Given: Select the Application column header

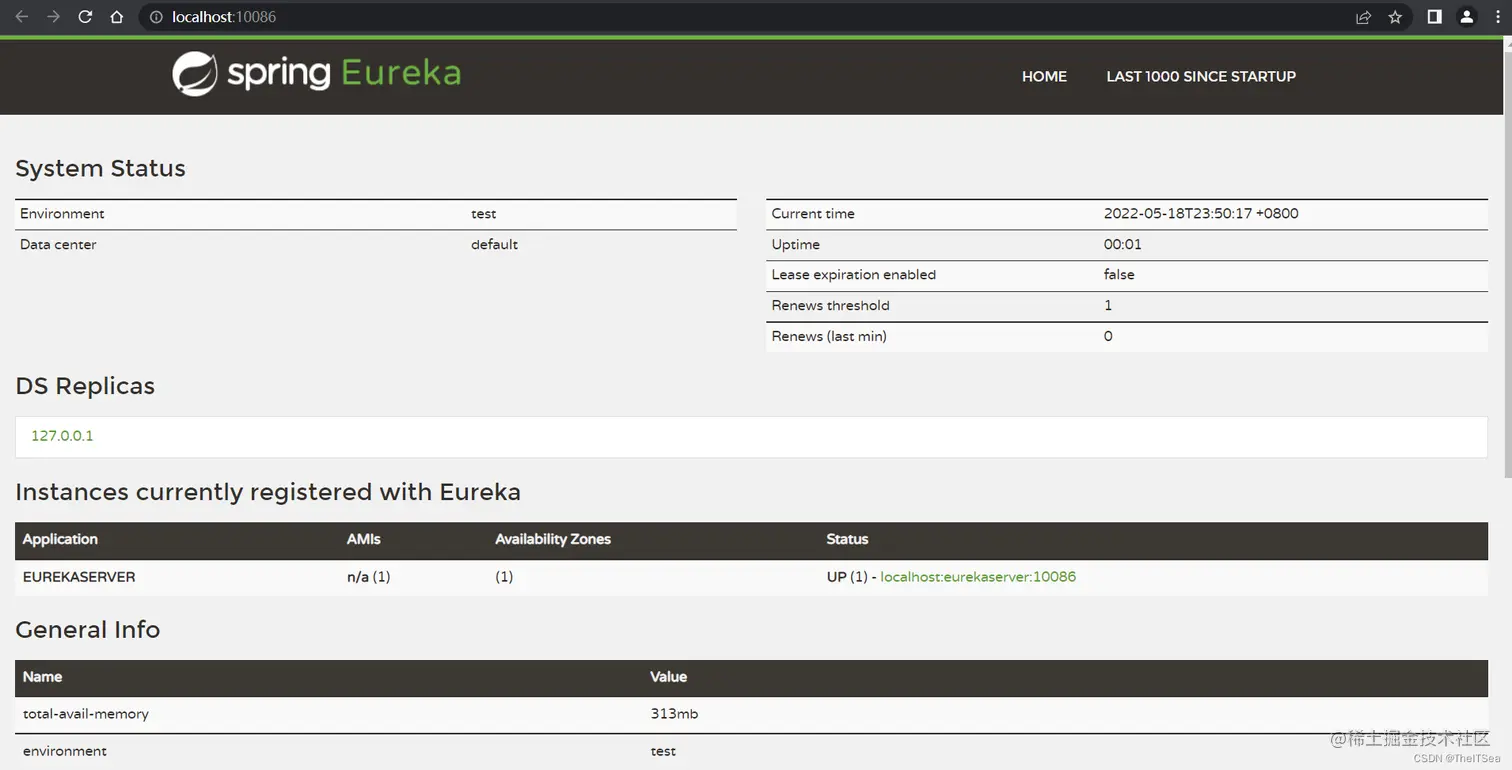Looking at the screenshot, I should (60, 539).
